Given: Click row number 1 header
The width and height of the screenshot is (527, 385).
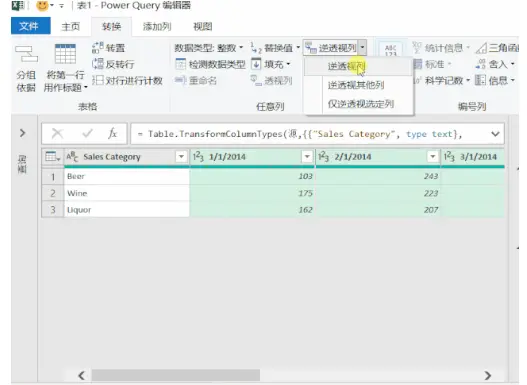Looking at the screenshot, I should 53,176.
